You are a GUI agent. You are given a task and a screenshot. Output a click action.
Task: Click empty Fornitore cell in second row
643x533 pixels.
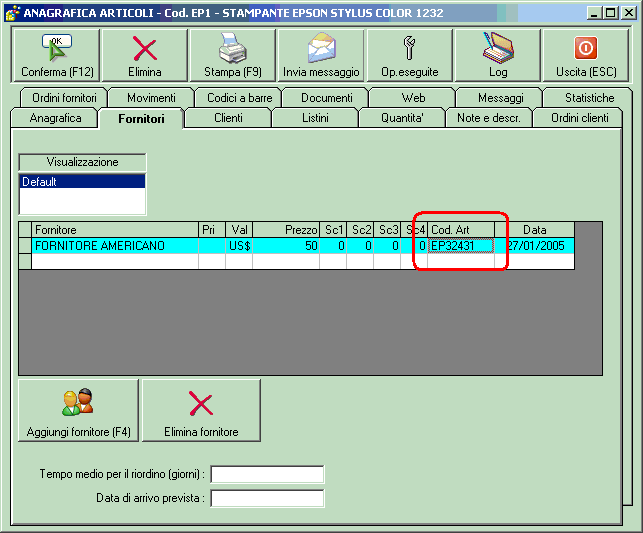115,261
